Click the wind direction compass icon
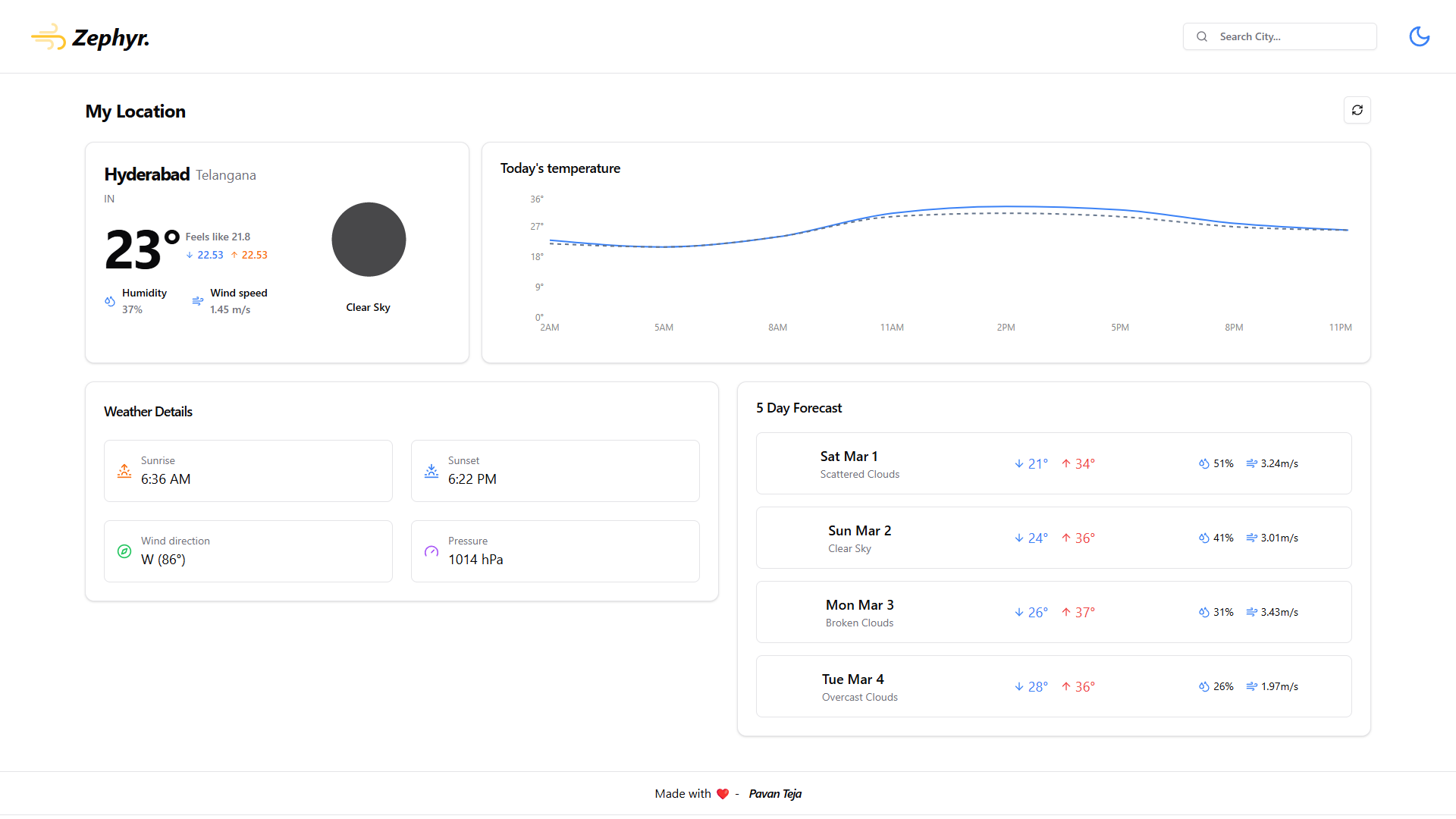The height and width of the screenshot is (819, 1456). click(124, 551)
